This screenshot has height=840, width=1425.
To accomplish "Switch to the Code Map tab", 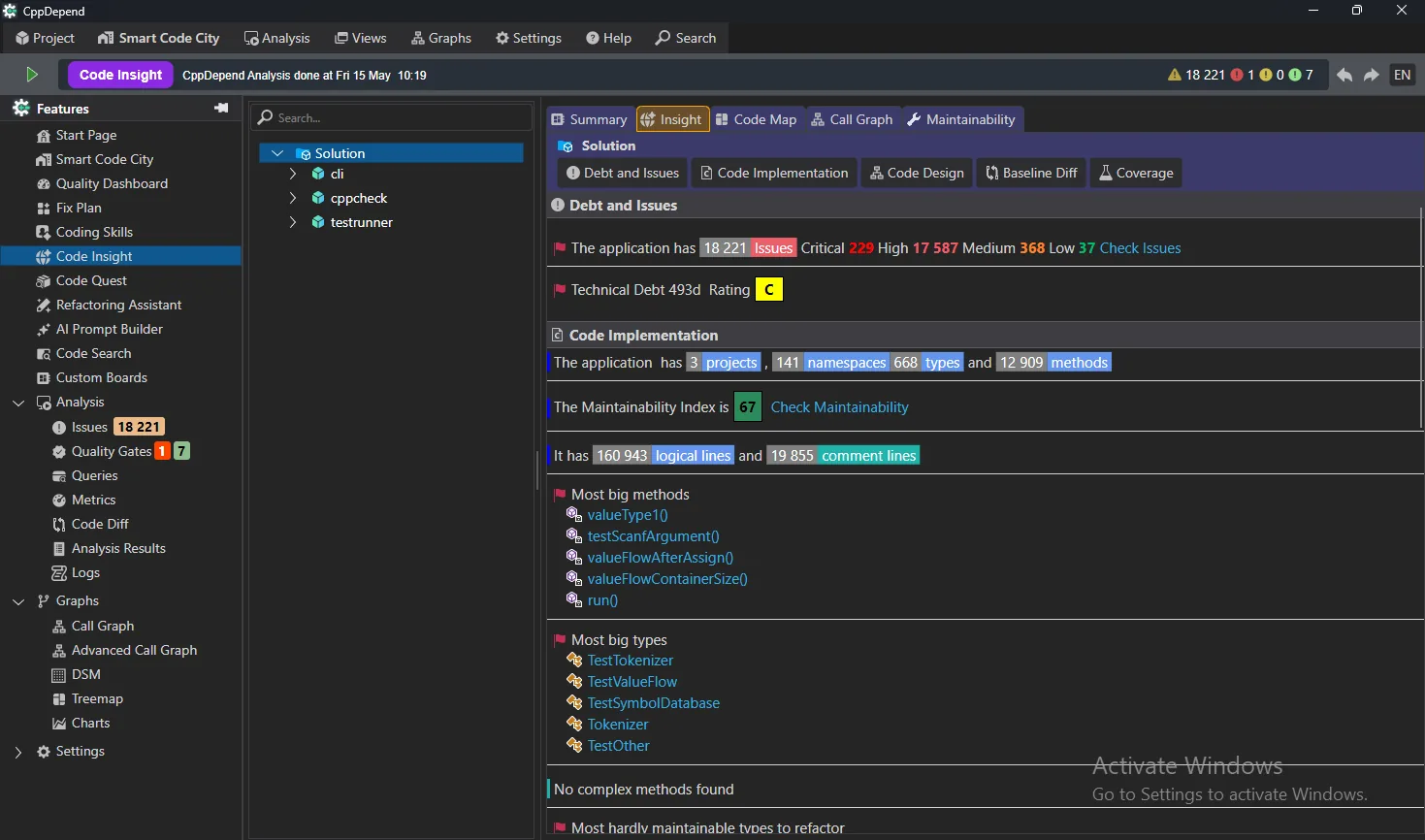I will click(757, 119).
